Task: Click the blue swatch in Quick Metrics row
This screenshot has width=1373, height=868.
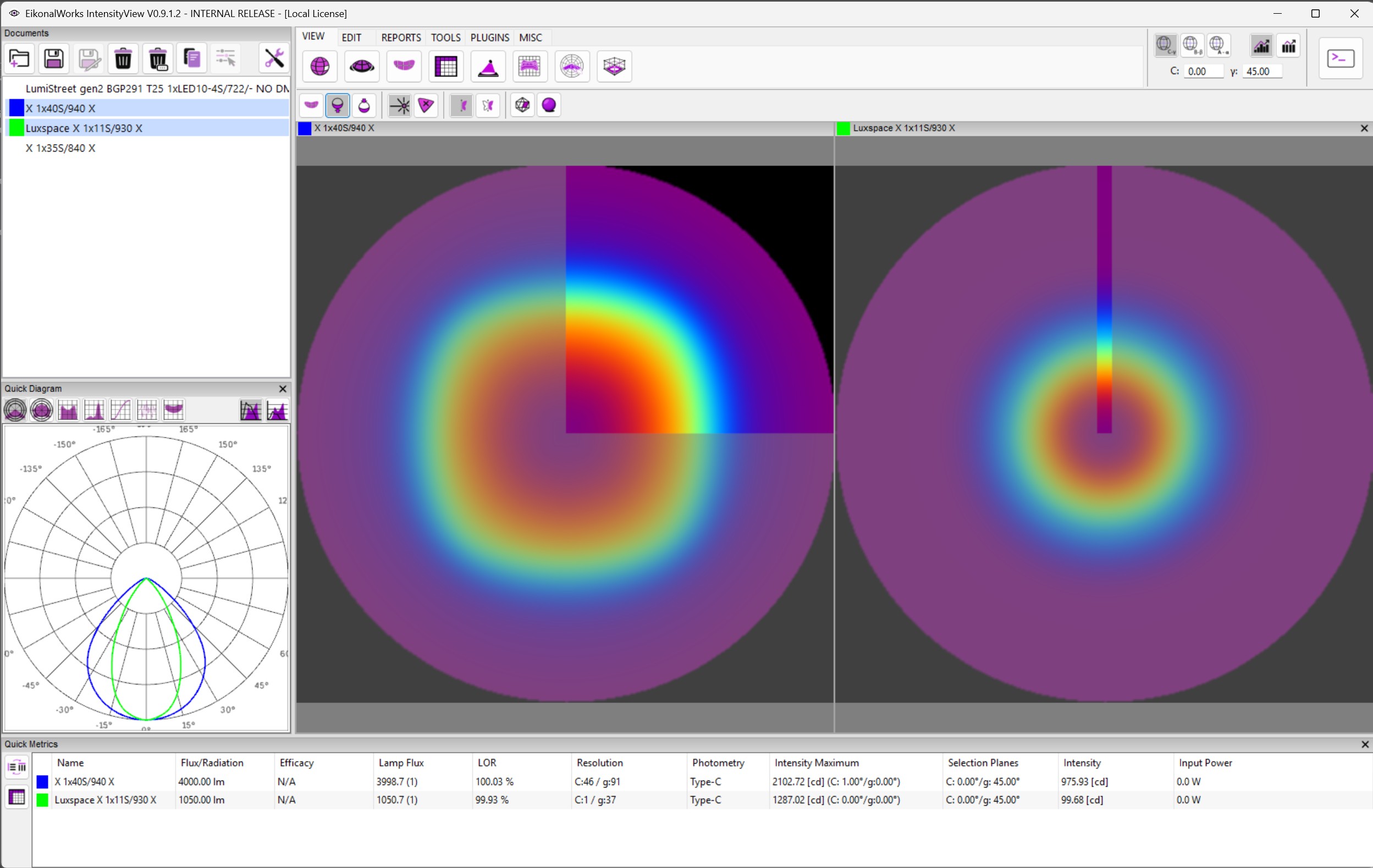Action: [x=42, y=782]
